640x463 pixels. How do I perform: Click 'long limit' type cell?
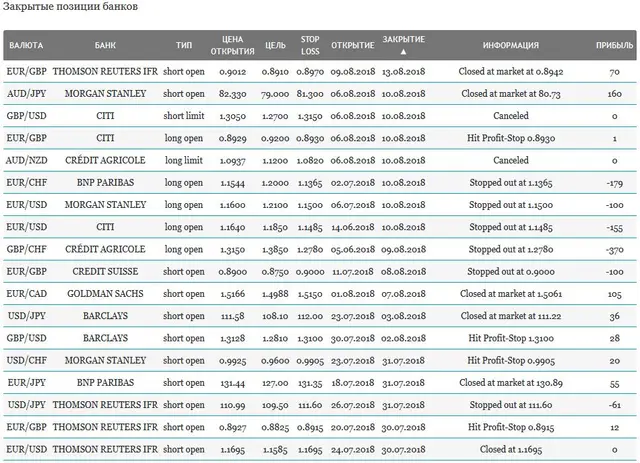[x=184, y=160]
